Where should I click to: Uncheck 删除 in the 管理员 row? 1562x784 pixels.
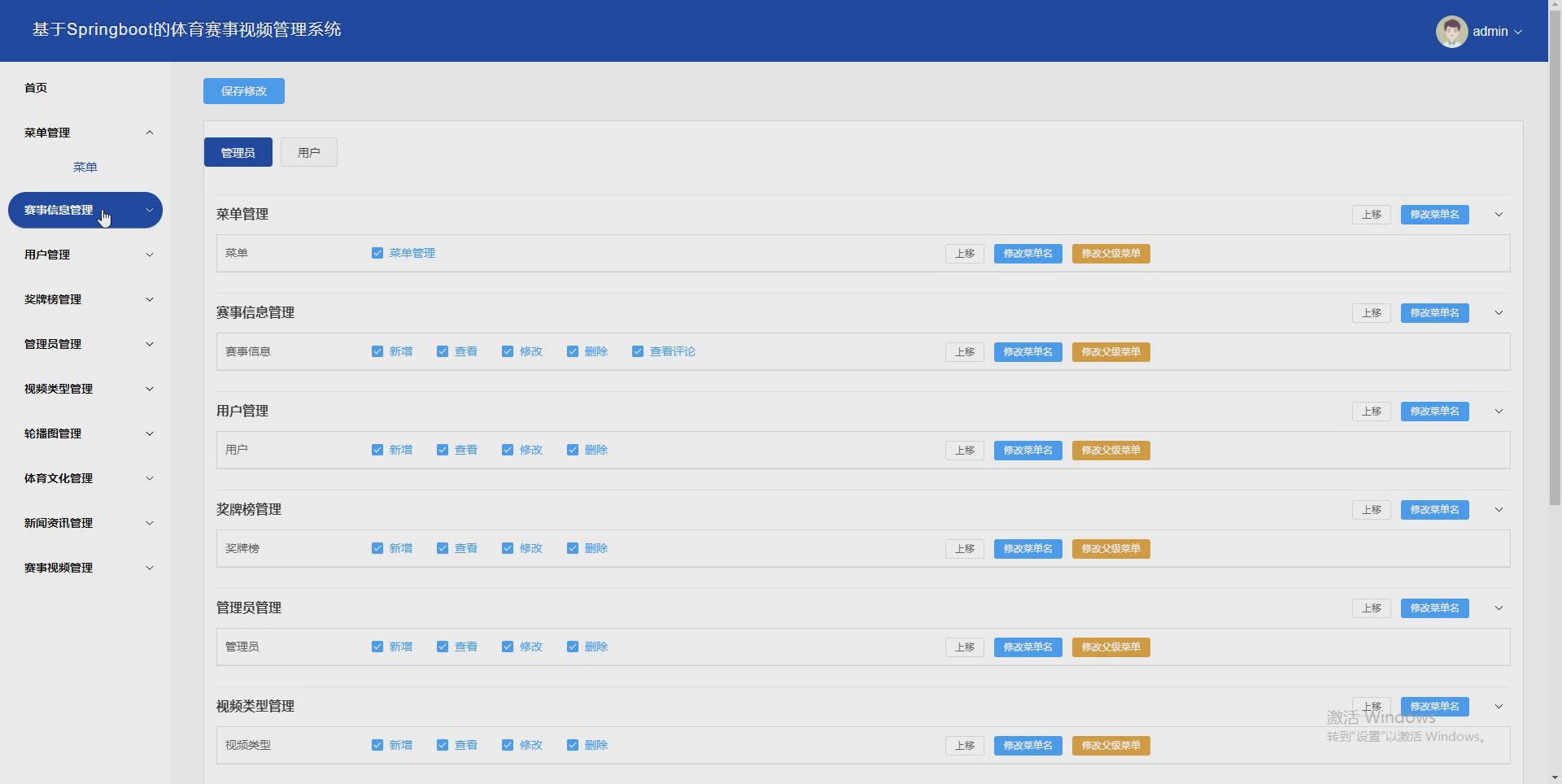click(x=573, y=647)
